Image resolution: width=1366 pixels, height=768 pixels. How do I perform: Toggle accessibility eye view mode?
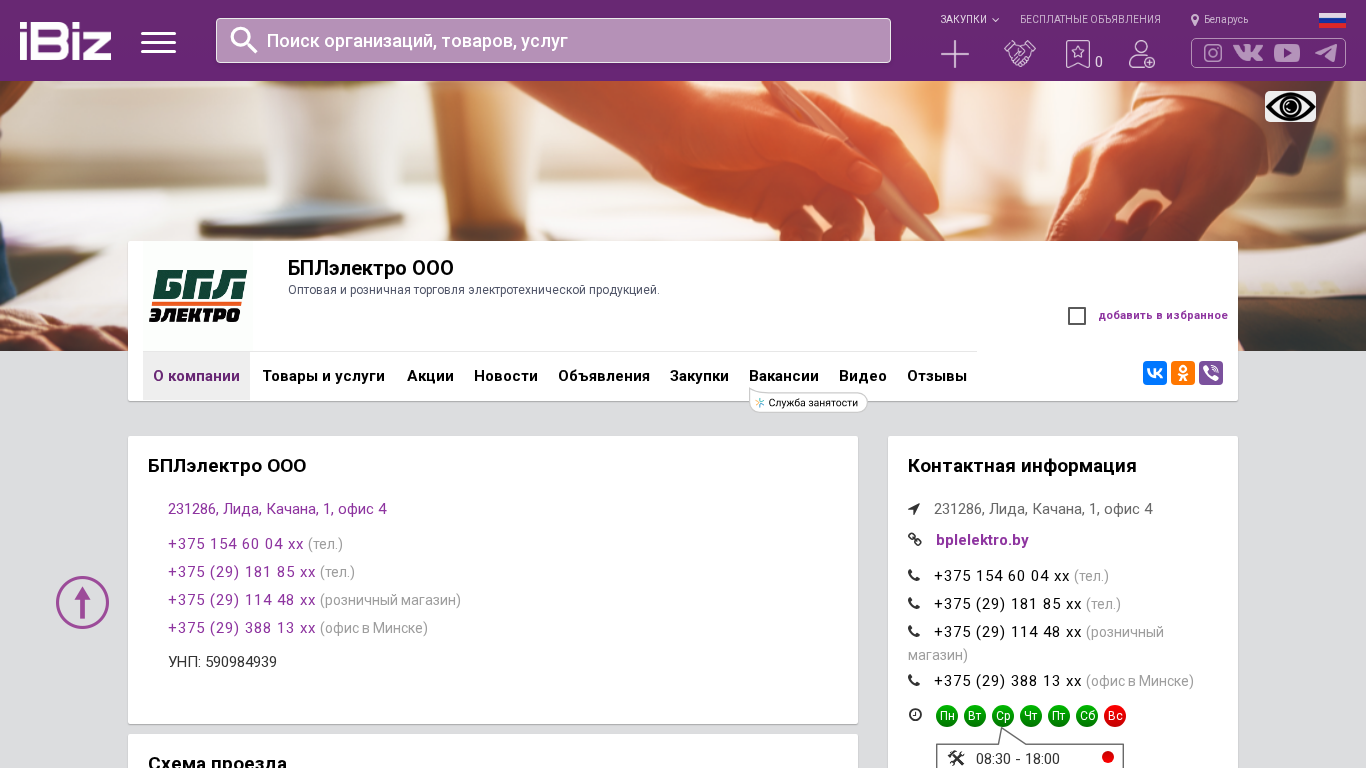click(1290, 106)
